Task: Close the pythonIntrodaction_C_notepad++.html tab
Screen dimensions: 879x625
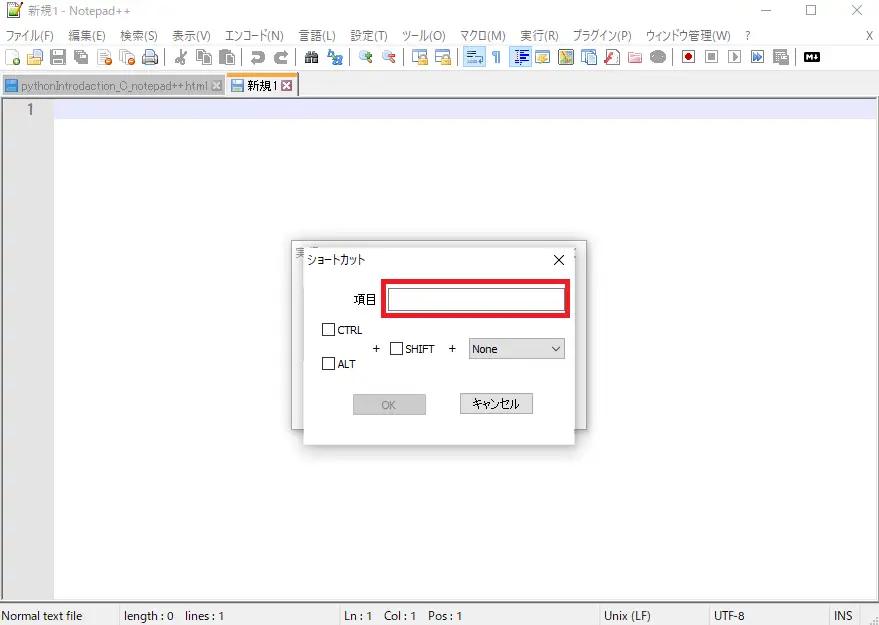Action: pos(216,86)
